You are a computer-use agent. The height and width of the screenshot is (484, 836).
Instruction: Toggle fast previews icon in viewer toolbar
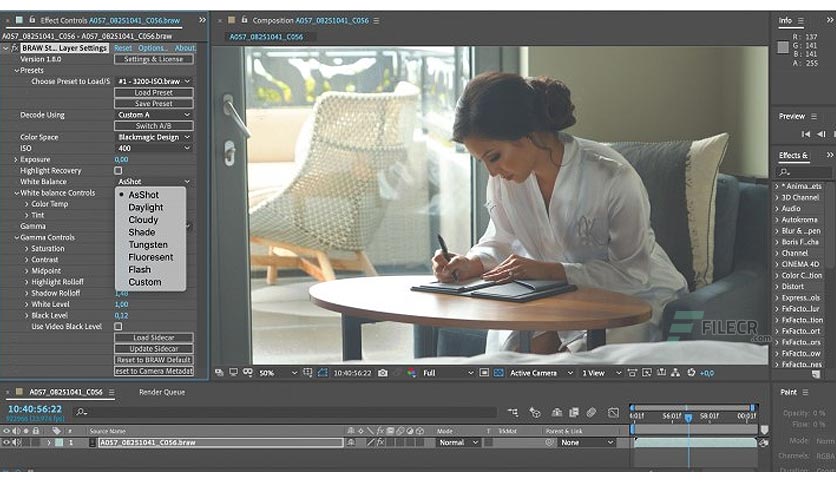647,373
